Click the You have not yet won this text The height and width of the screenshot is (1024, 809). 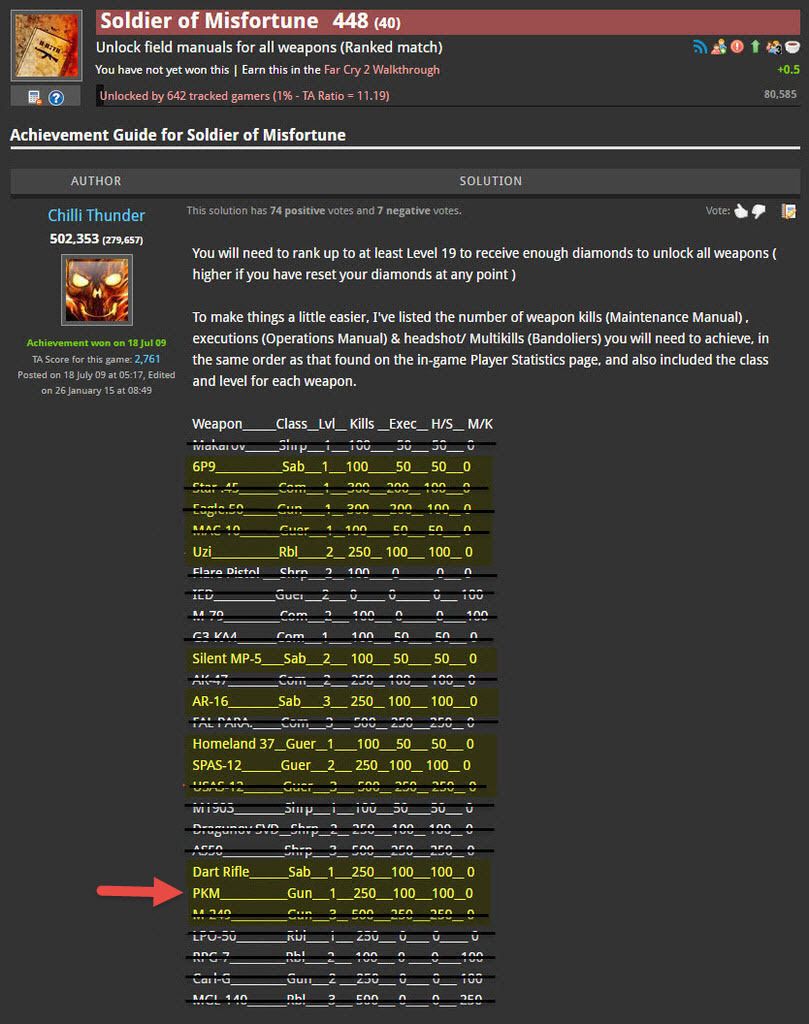pos(162,69)
